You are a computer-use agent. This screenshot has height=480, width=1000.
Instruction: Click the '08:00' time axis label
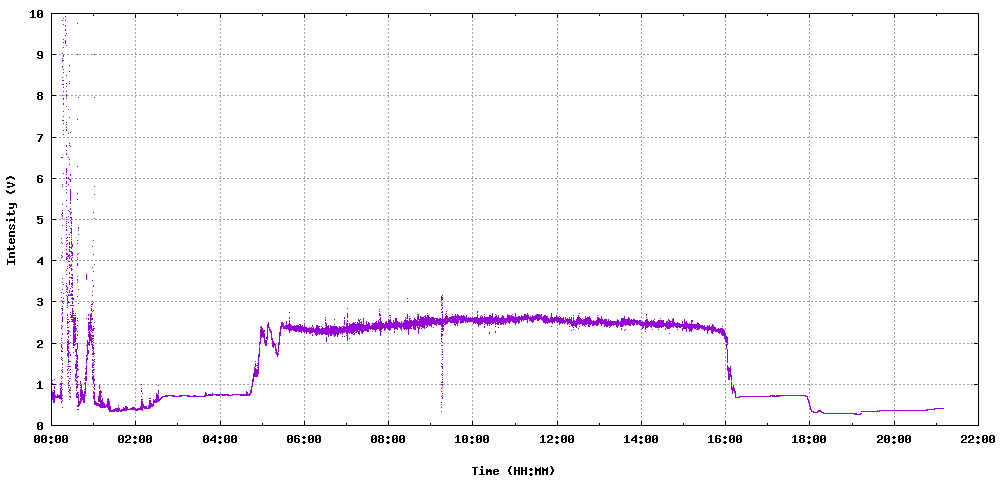coord(388,439)
